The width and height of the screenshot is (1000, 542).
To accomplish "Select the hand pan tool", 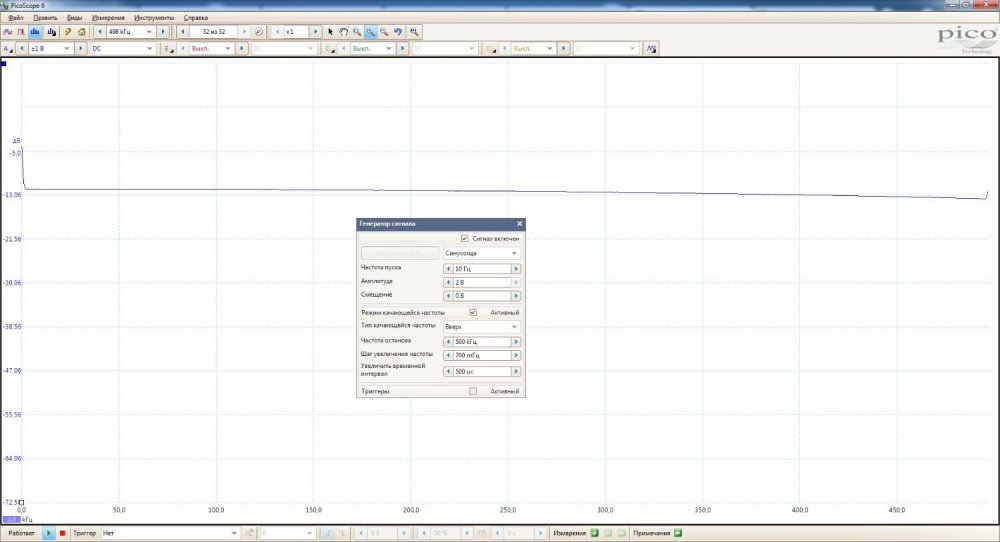I will click(343, 32).
